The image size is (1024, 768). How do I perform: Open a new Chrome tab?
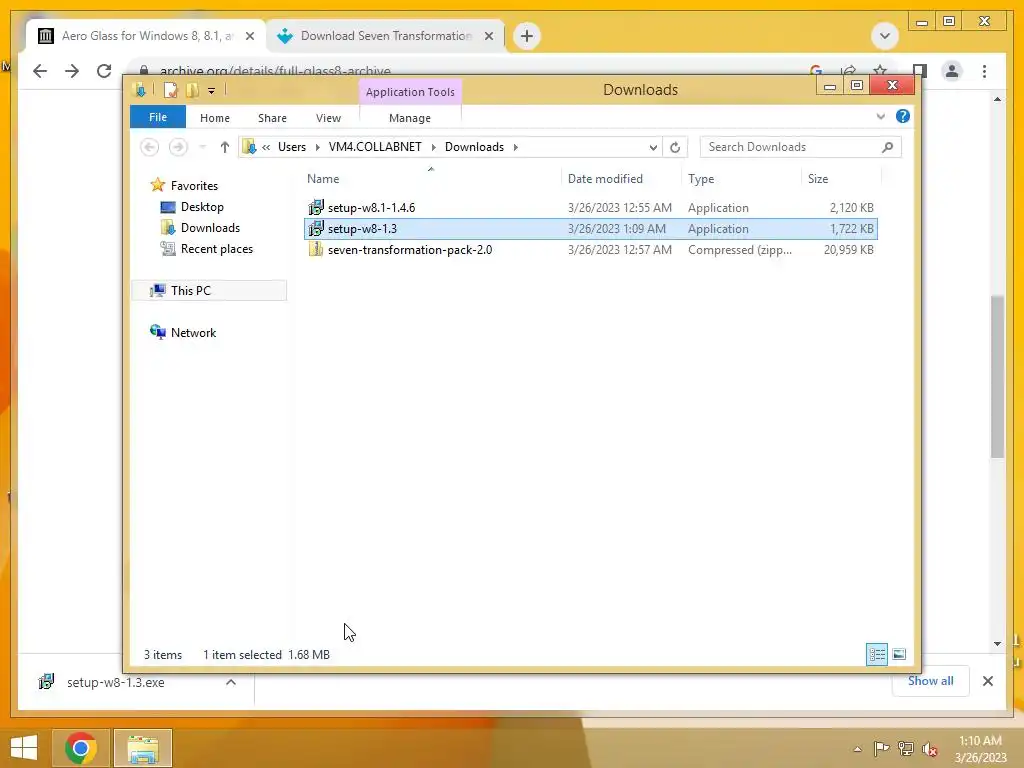pos(527,35)
